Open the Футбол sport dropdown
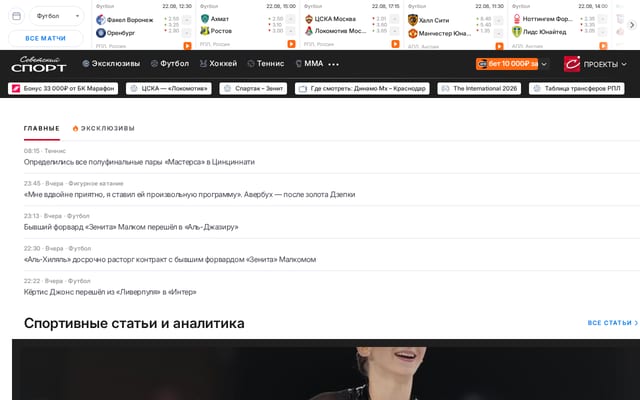Viewport: 640px width, 400px height. click(x=56, y=16)
